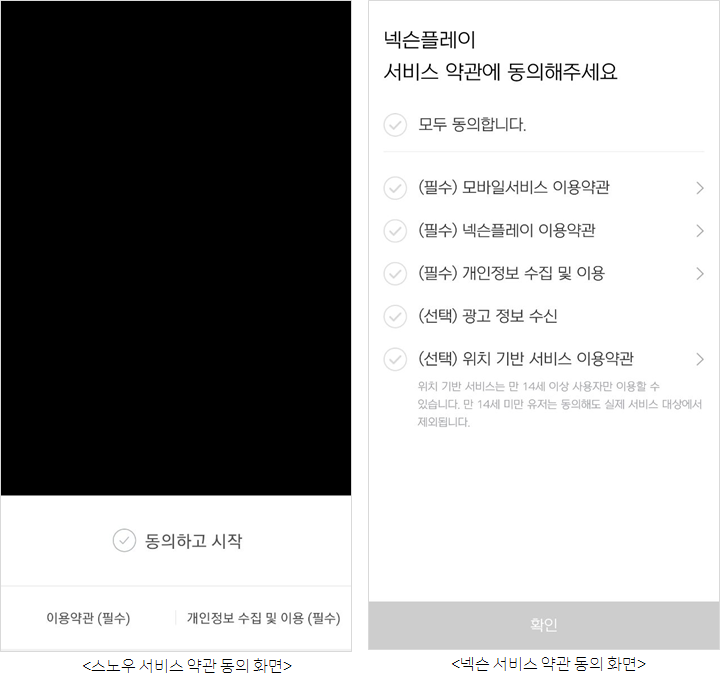Check (필수) 모바일서비스 이용약관 checkbox

395,188
